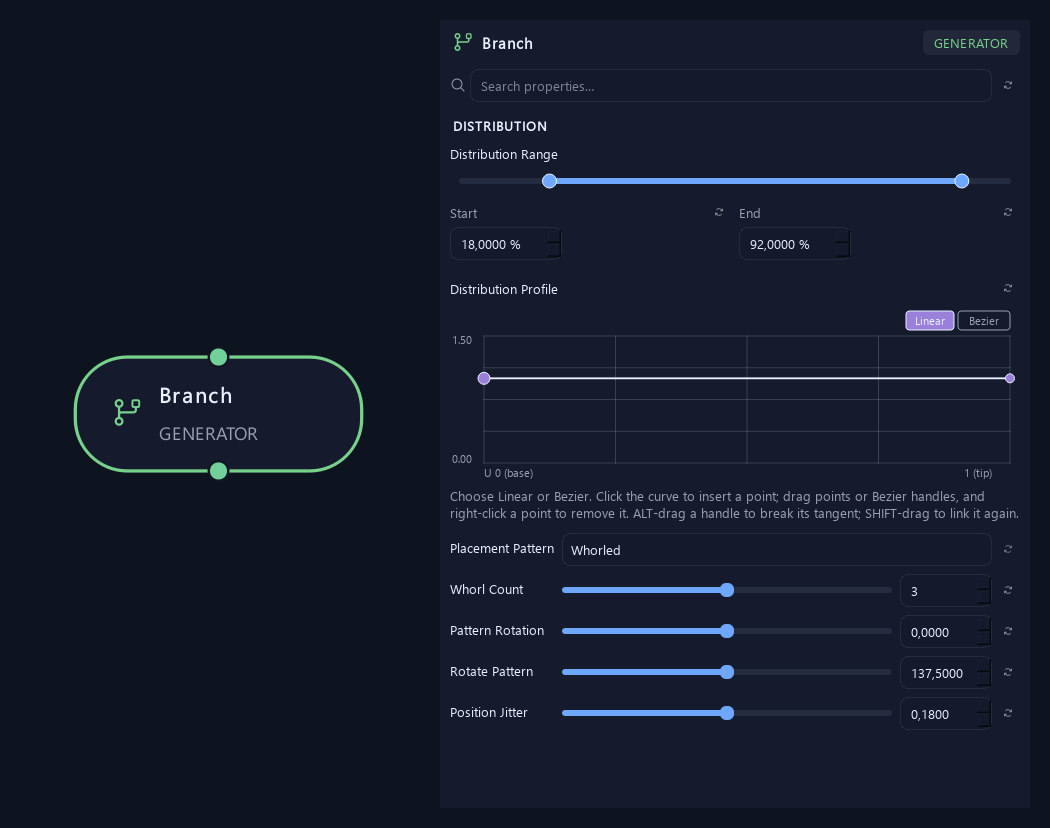Click the Search properties field
This screenshot has height=828, width=1050.
pos(731,86)
